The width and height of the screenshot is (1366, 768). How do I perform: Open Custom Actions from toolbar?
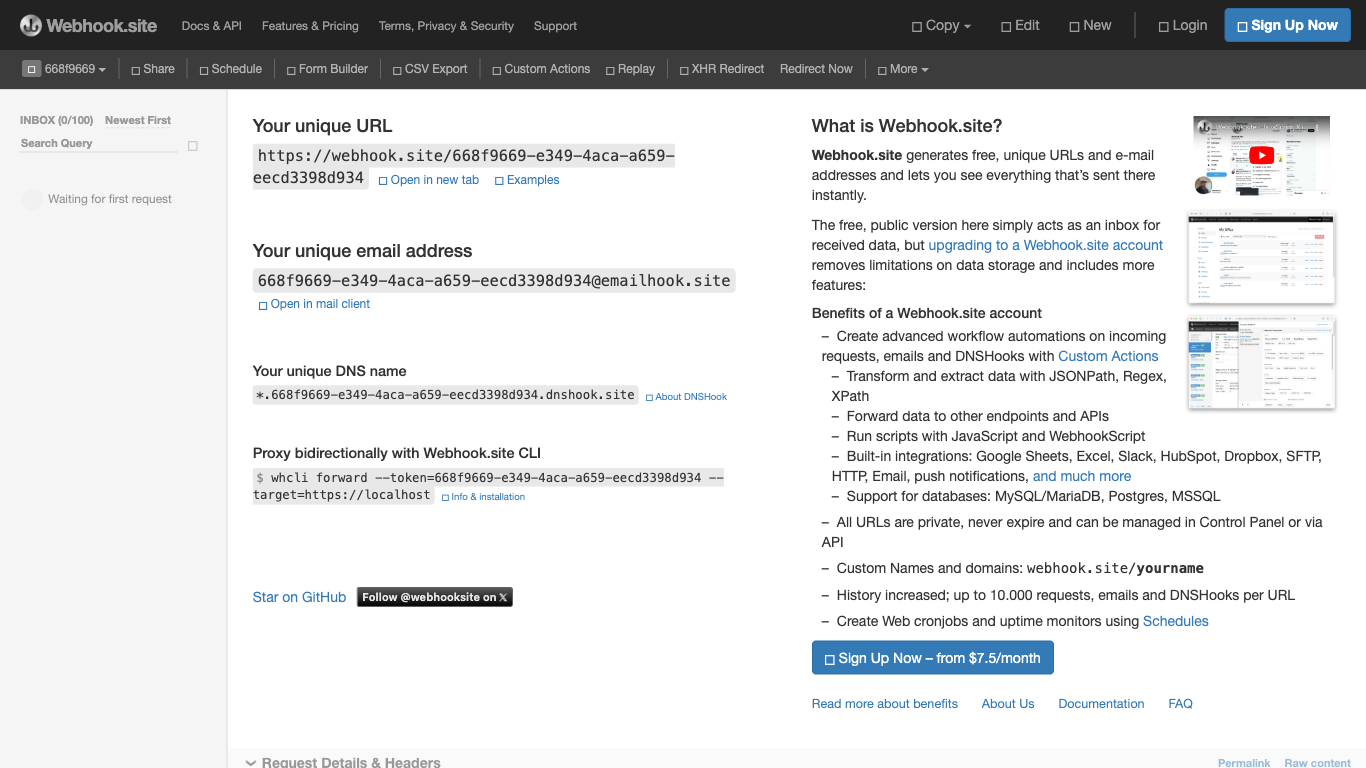(x=541, y=69)
